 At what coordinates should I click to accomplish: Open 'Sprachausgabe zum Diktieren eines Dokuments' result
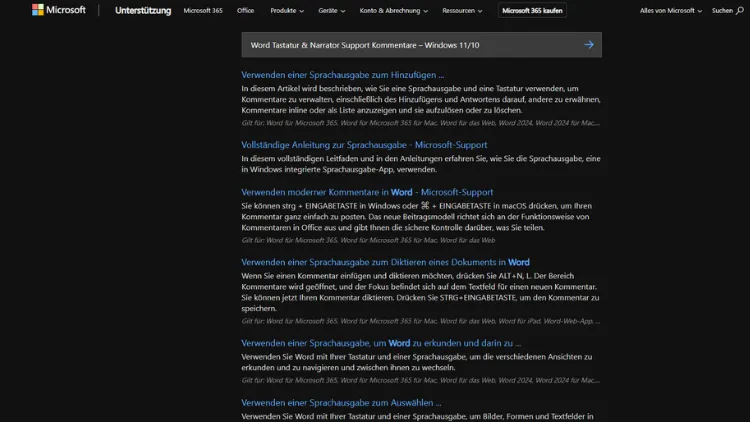[385, 262]
